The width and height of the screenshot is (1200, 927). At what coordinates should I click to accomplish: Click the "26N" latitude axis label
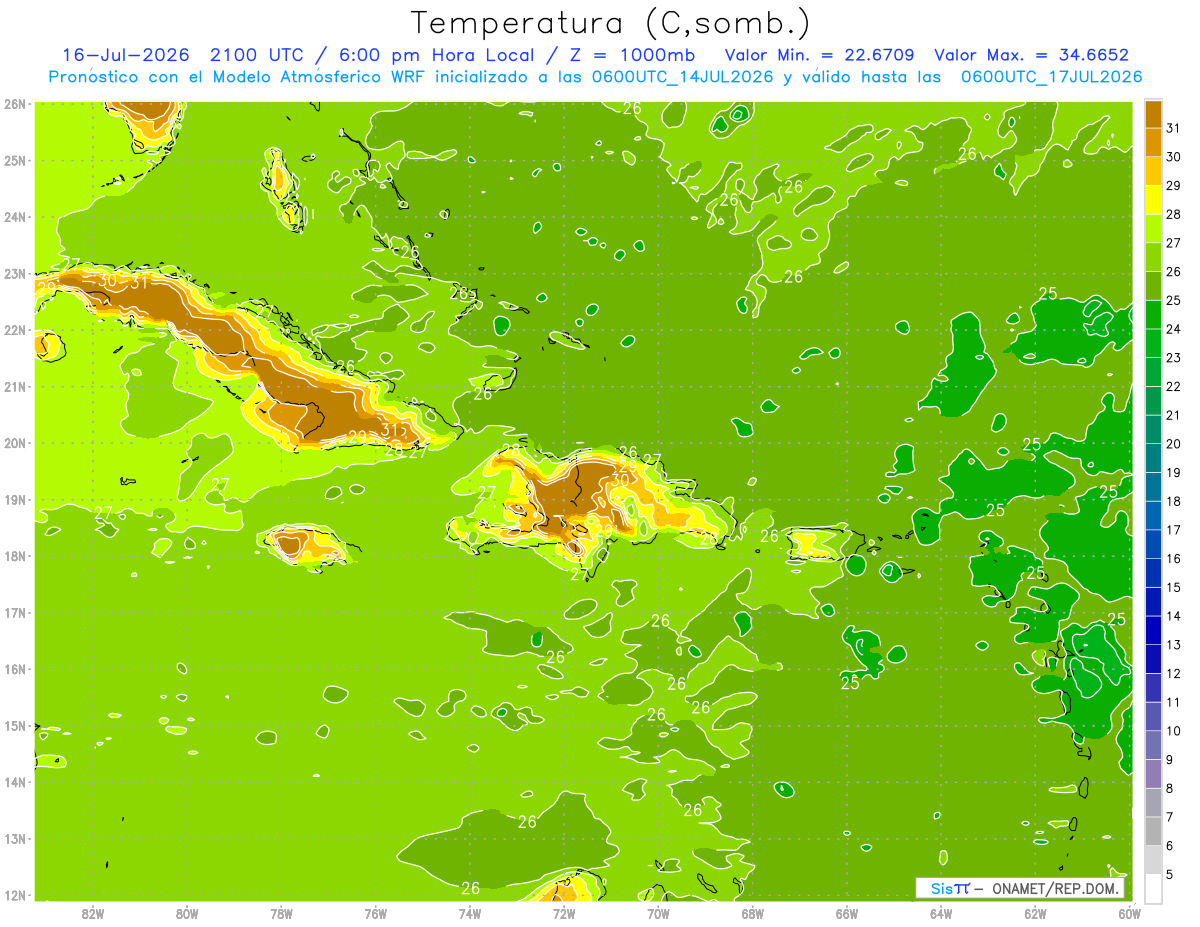pos(14,104)
